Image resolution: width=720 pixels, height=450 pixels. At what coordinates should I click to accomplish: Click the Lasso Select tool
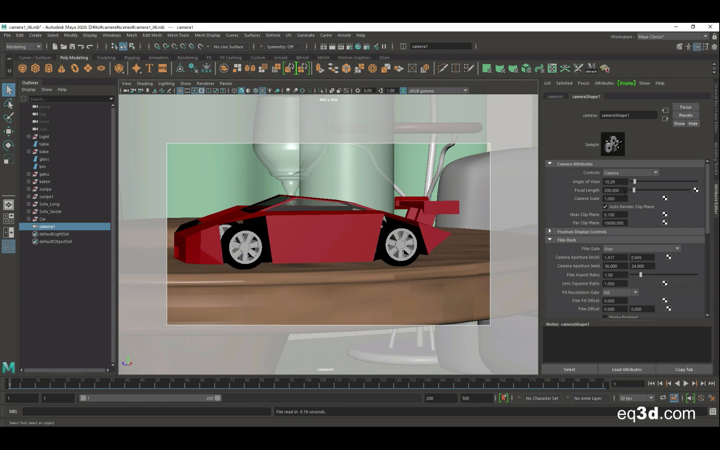point(8,104)
